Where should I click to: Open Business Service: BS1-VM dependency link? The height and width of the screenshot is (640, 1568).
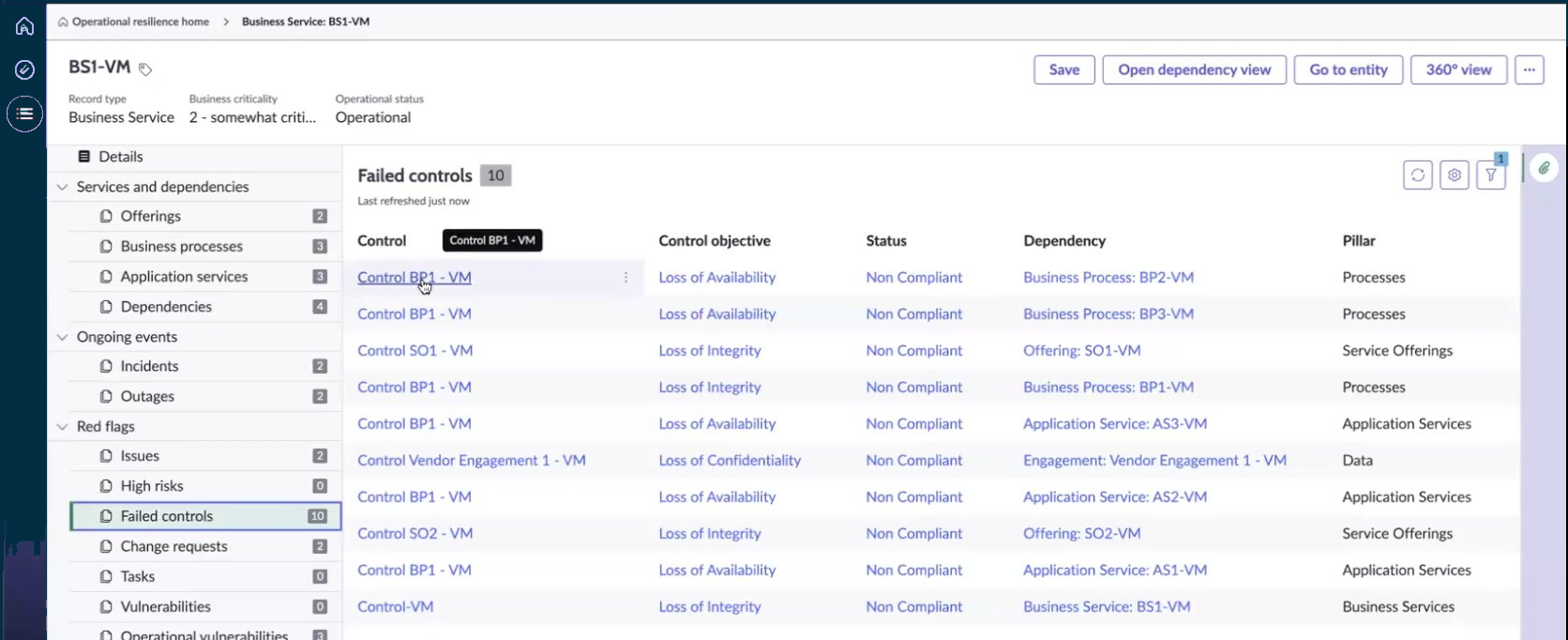click(1107, 606)
